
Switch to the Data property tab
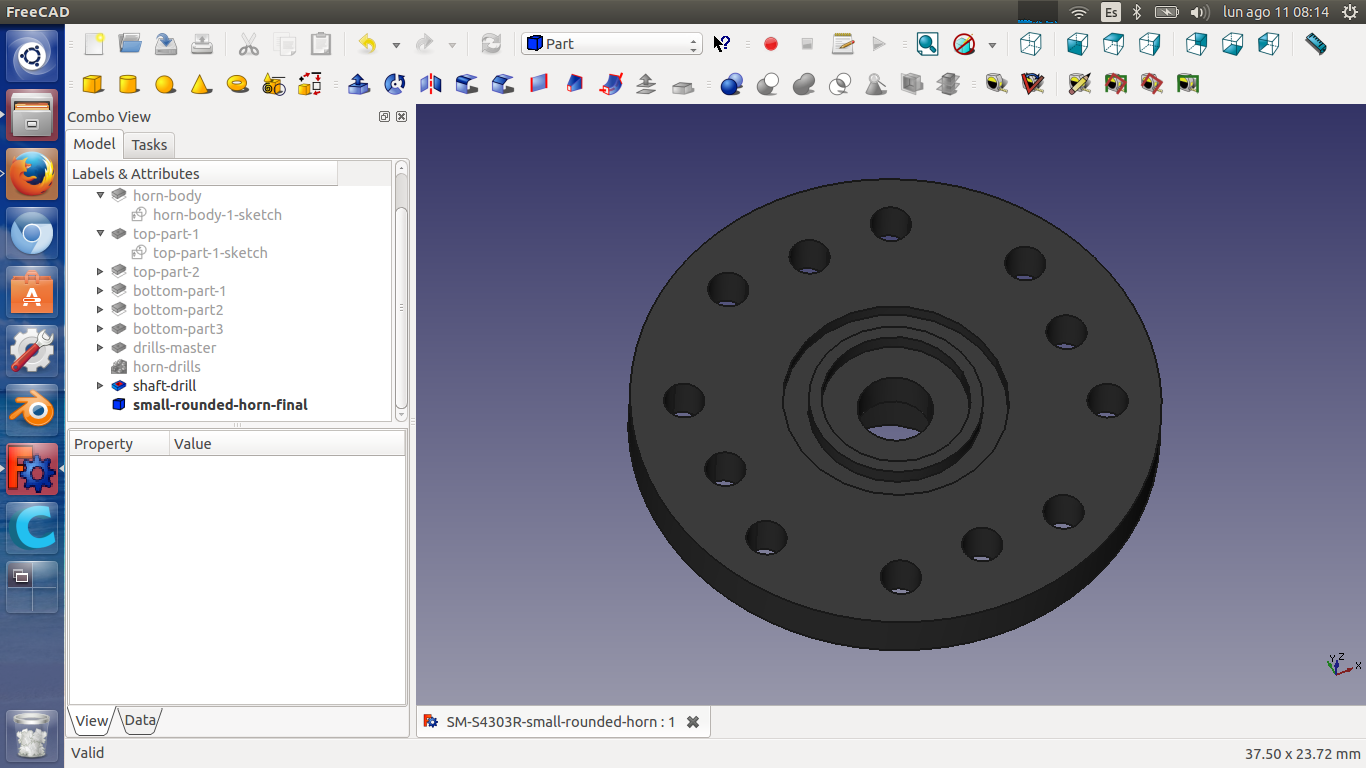pos(140,720)
